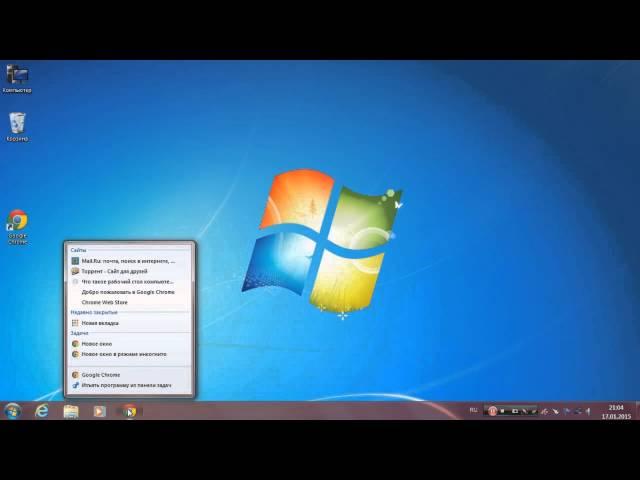
Task: Click the Windows Start orb
Action: tap(13, 411)
